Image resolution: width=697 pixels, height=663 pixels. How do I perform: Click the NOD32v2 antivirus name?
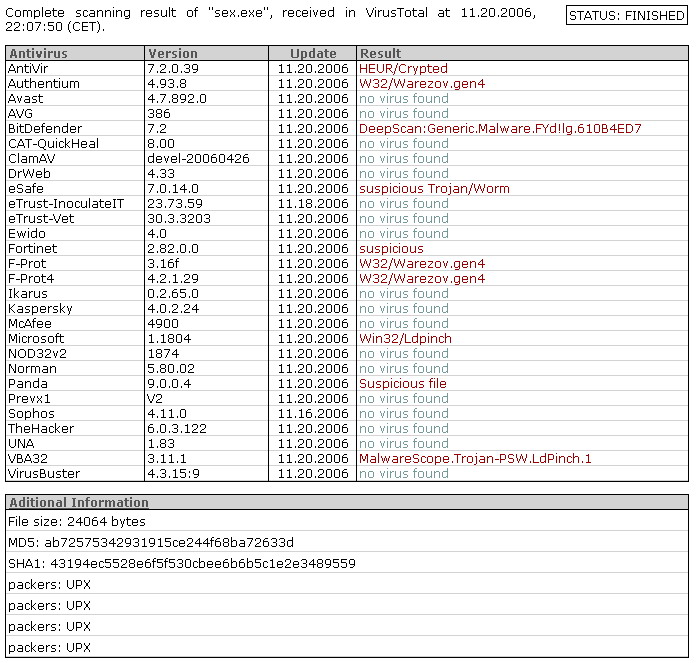37,354
